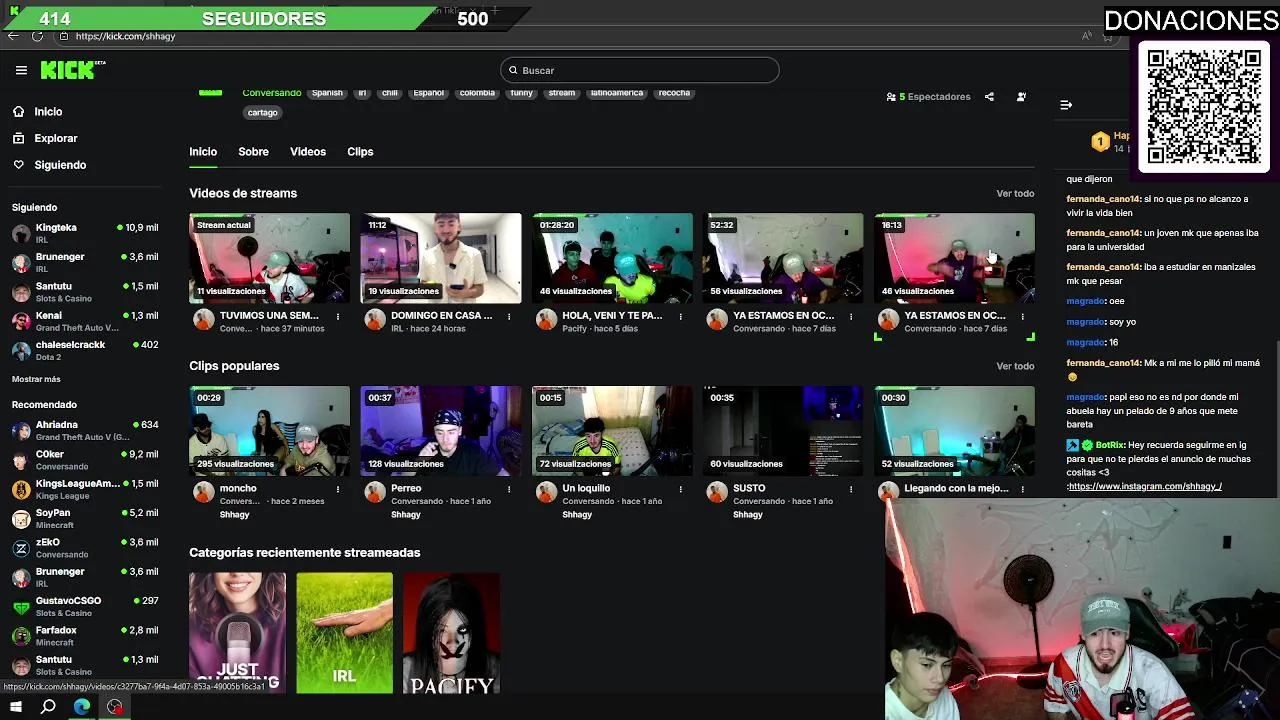
Task: Open chaleselcrackk channel avatar
Action: 21,350
